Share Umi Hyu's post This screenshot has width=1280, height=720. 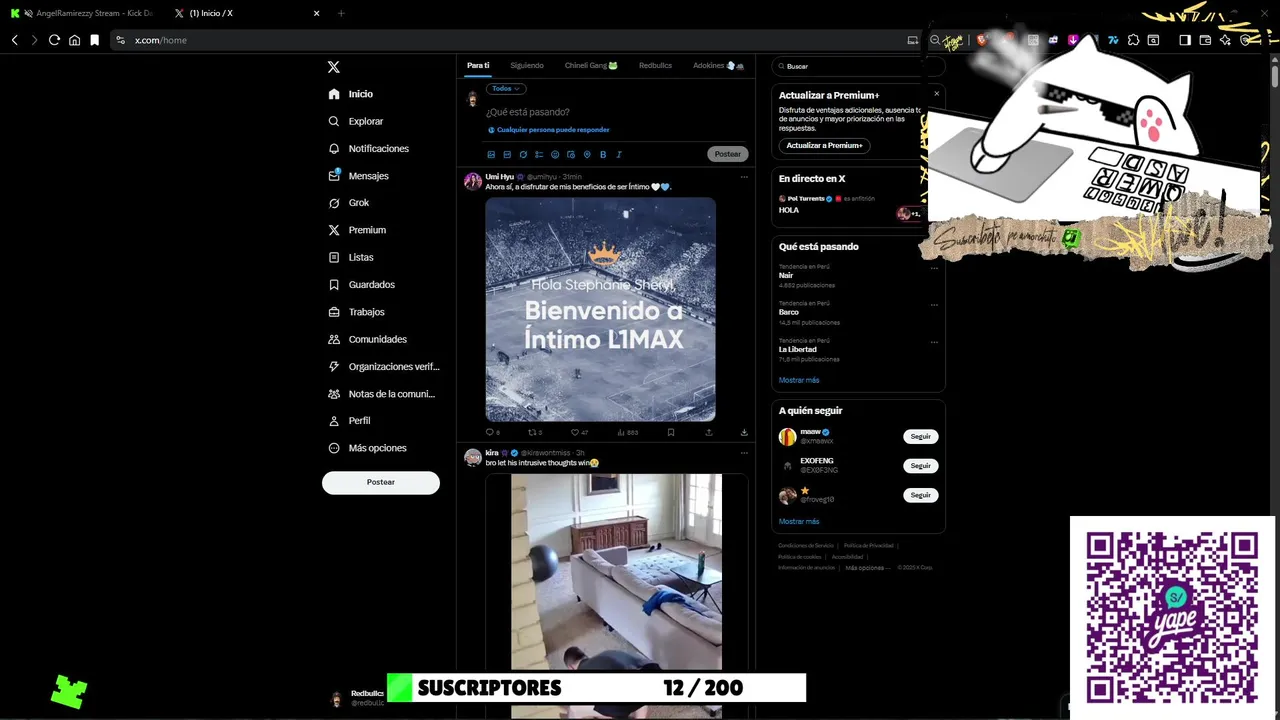click(709, 432)
